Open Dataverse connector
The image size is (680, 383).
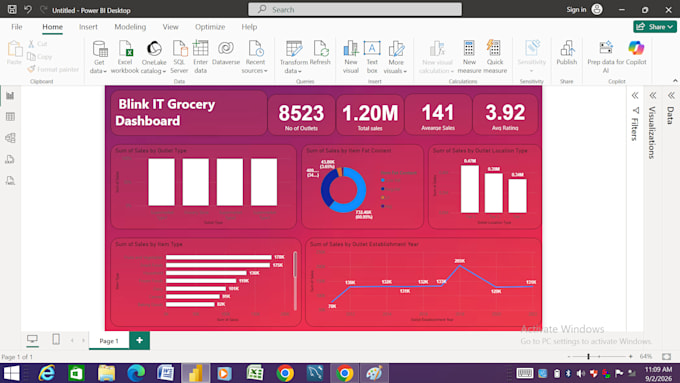[226, 53]
